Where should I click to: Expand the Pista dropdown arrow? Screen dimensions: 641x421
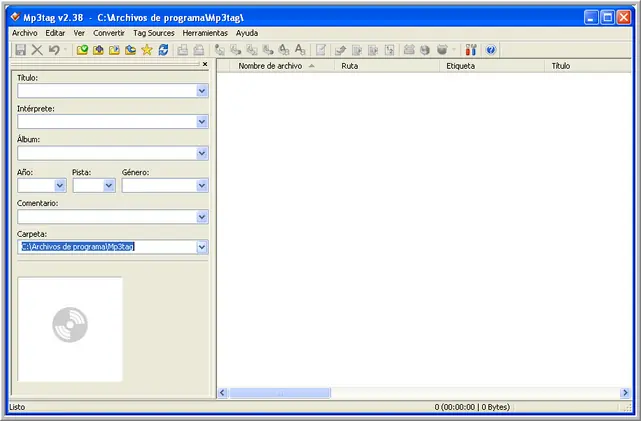[109, 186]
